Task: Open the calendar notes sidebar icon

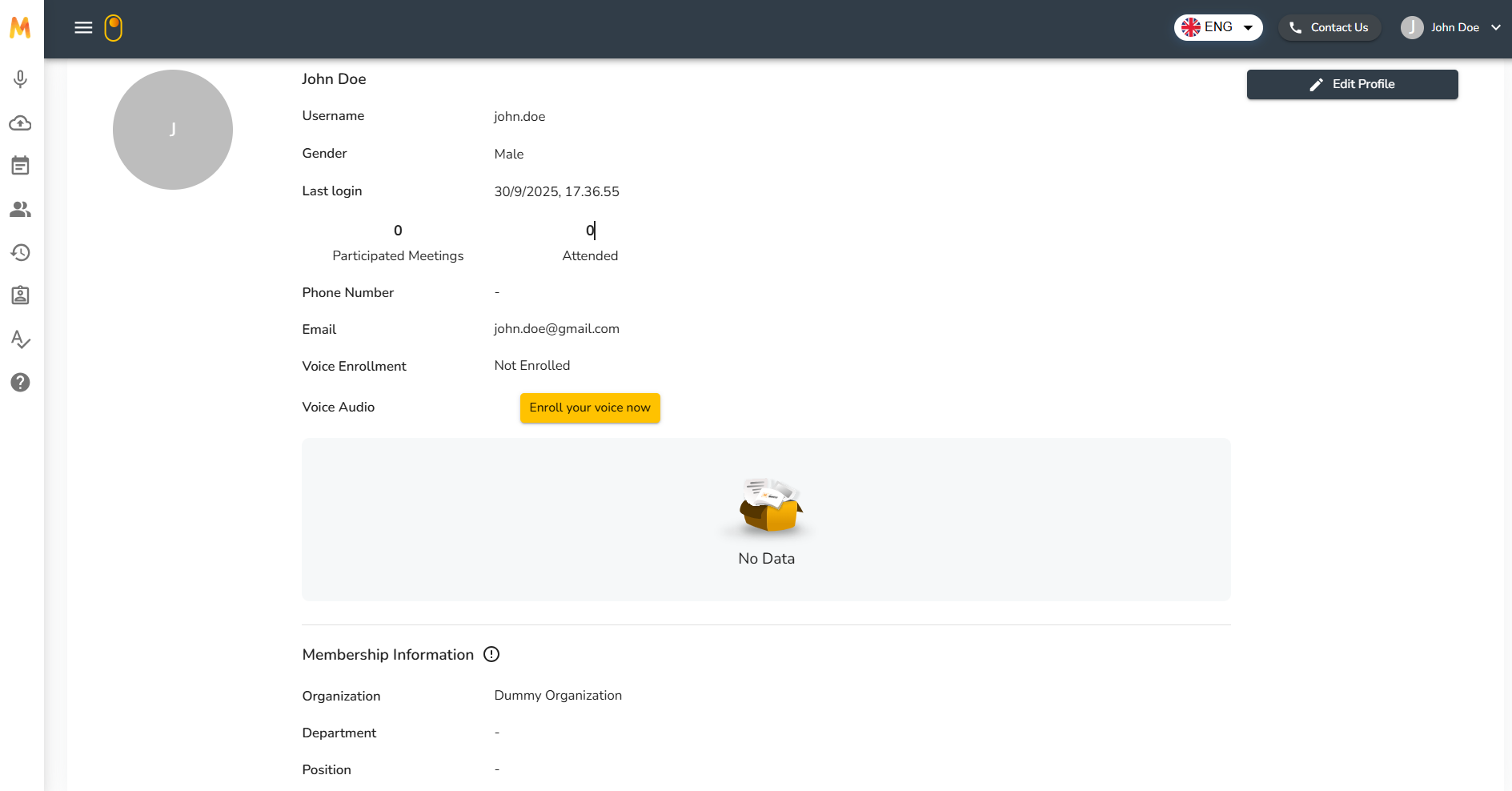Action: coord(21,166)
